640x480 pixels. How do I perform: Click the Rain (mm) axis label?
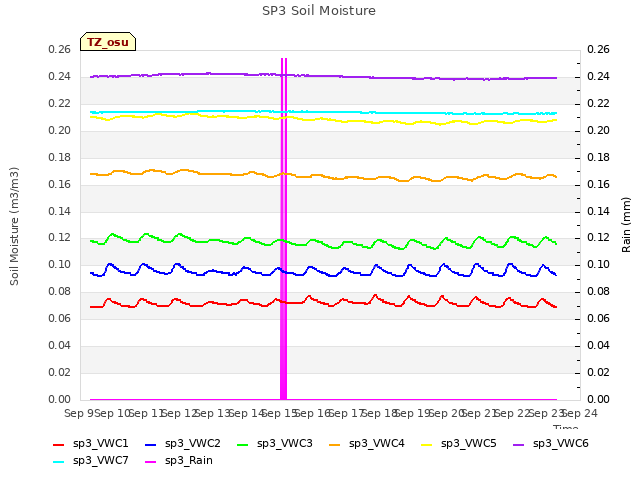(626, 225)
